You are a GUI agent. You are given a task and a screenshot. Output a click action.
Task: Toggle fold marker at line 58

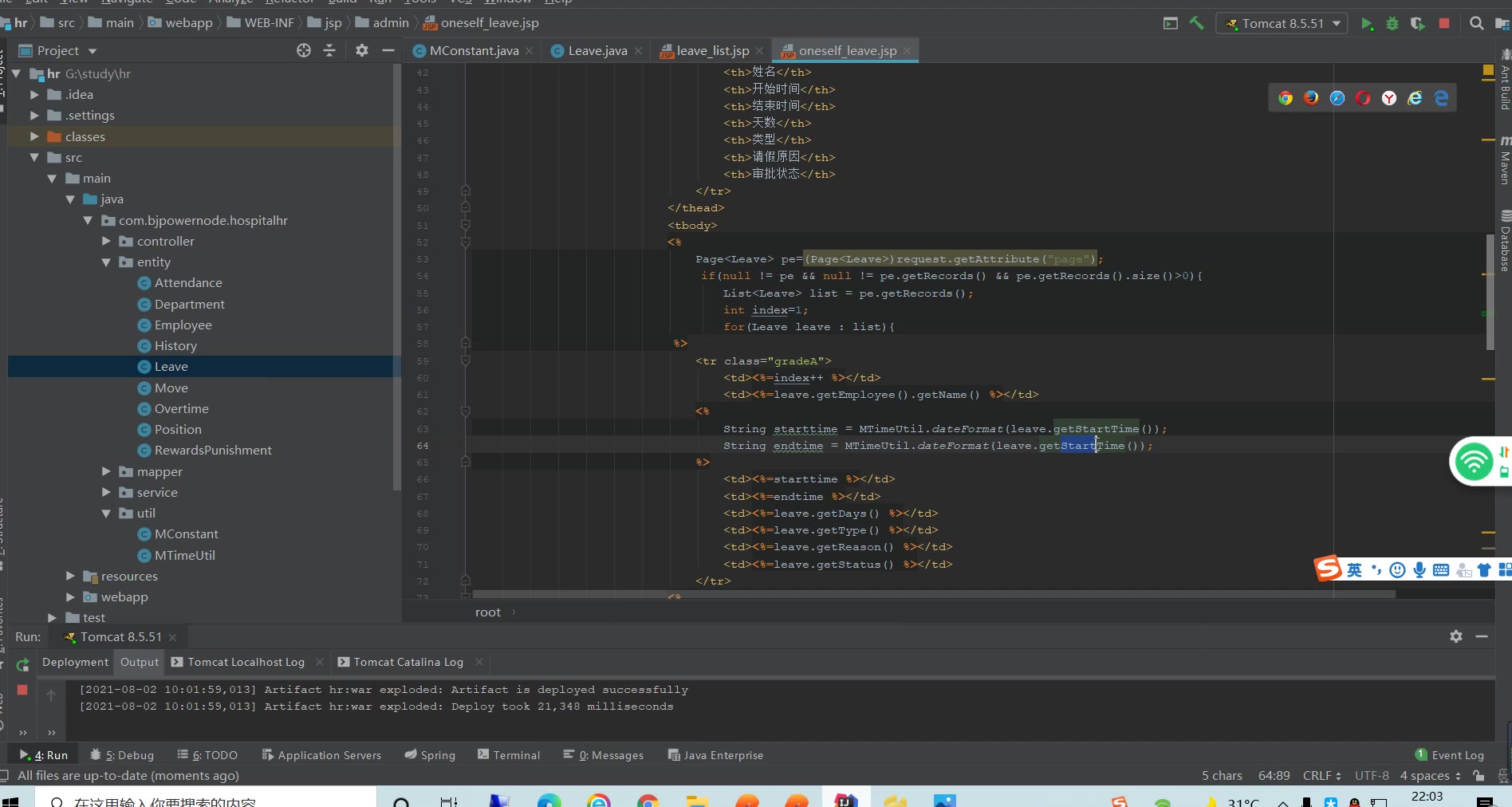pos(465,344)
